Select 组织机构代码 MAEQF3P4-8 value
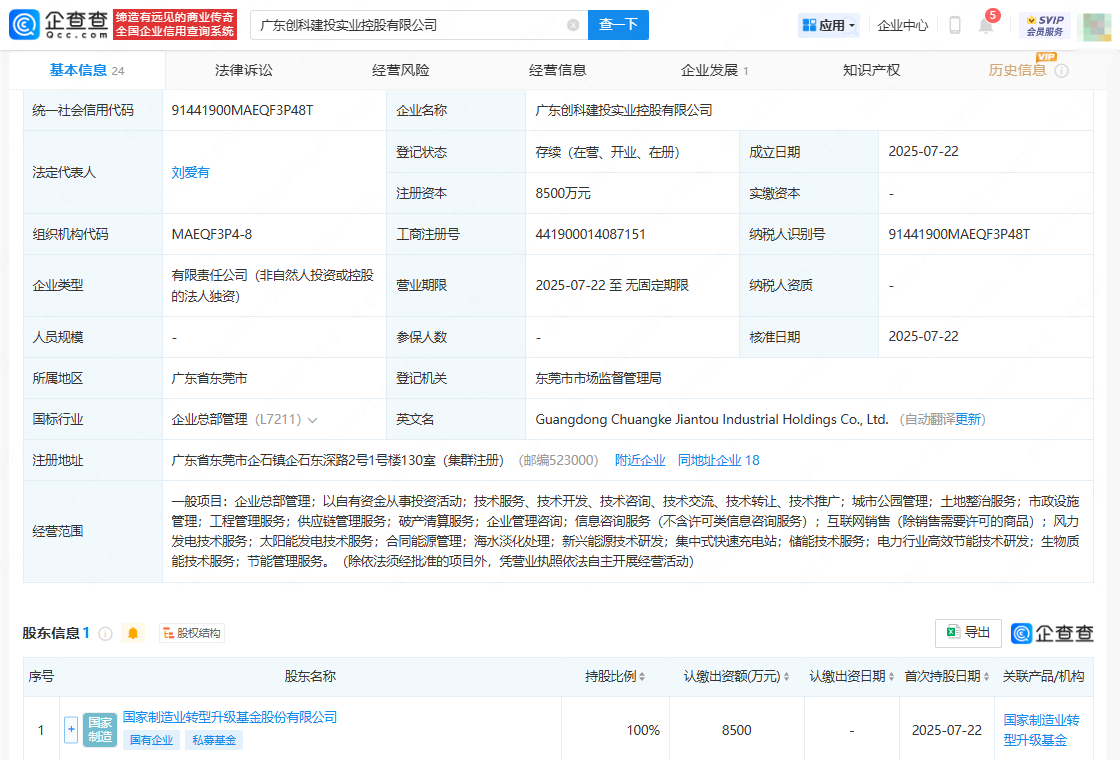This screenshot has height=760, width=1120. pos(211,234)
